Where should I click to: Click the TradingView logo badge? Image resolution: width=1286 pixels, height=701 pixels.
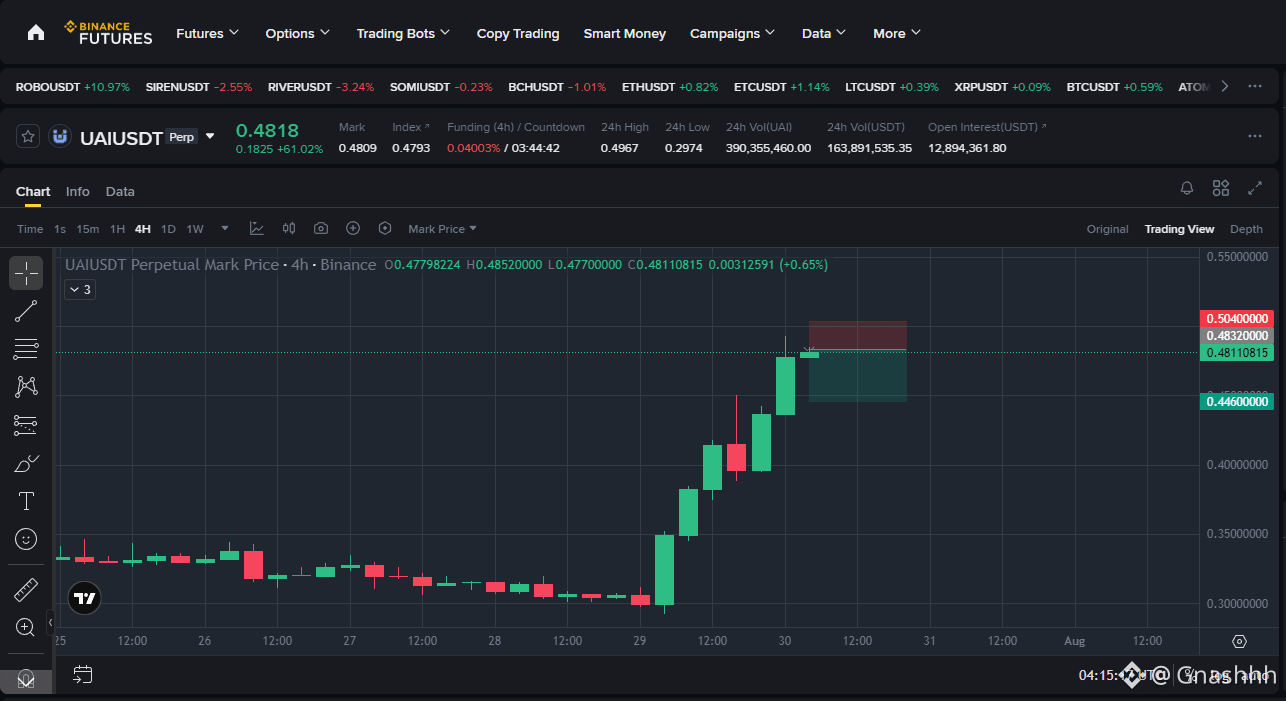(85, 599)
